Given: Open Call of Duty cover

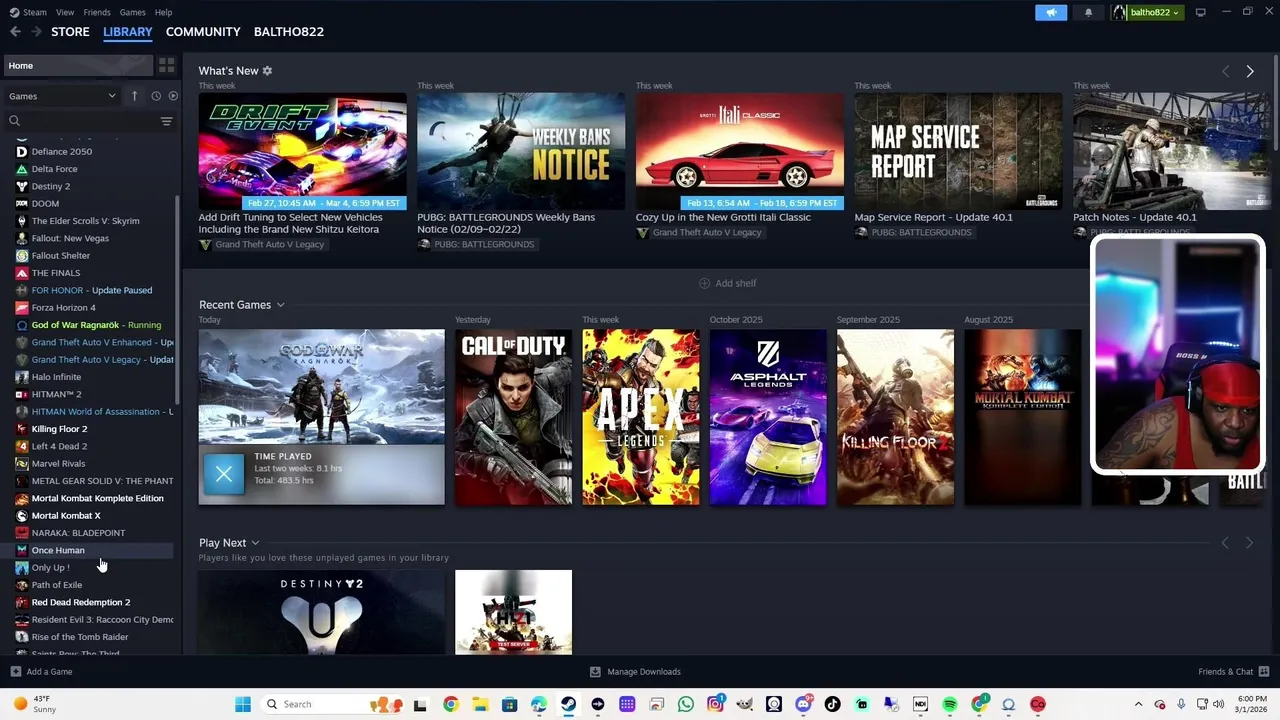Looking at the screenshot, I should [x=513, y=417].
